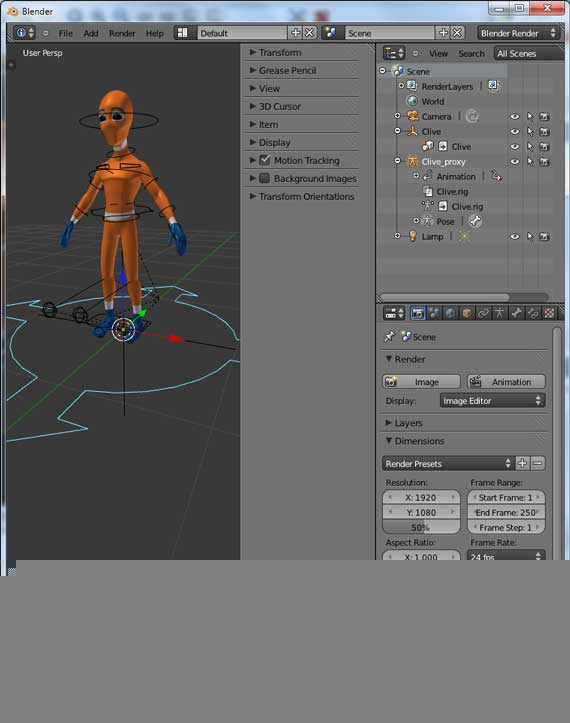Open the Render Presets dropdown
Image resolution: width=570 pixels, height=723 pixels.
coord(448,463)
